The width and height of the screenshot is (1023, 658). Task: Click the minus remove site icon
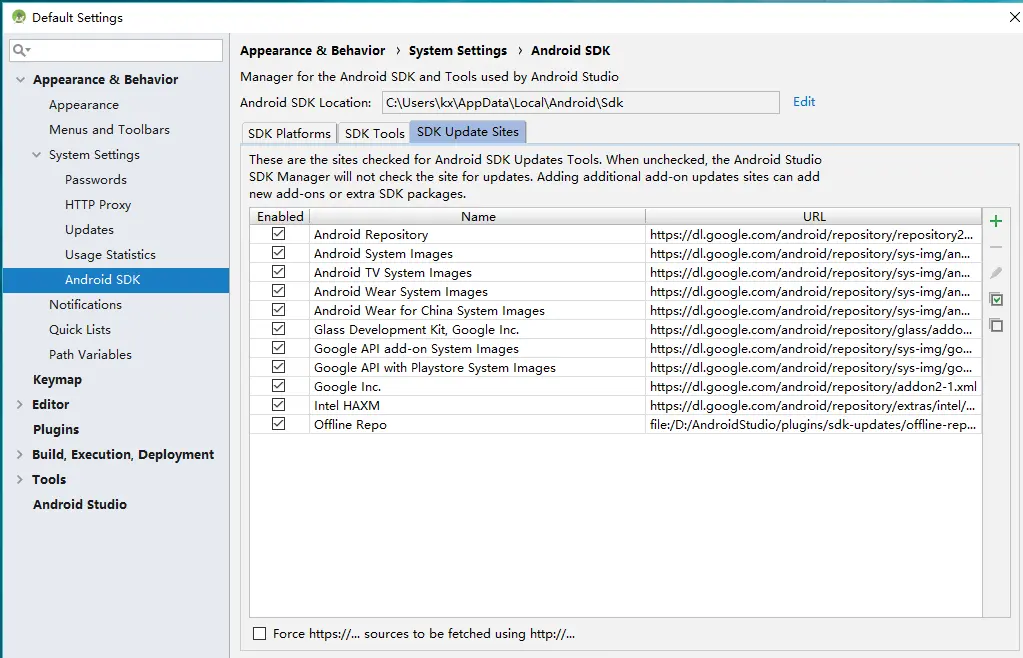(995, 247)
